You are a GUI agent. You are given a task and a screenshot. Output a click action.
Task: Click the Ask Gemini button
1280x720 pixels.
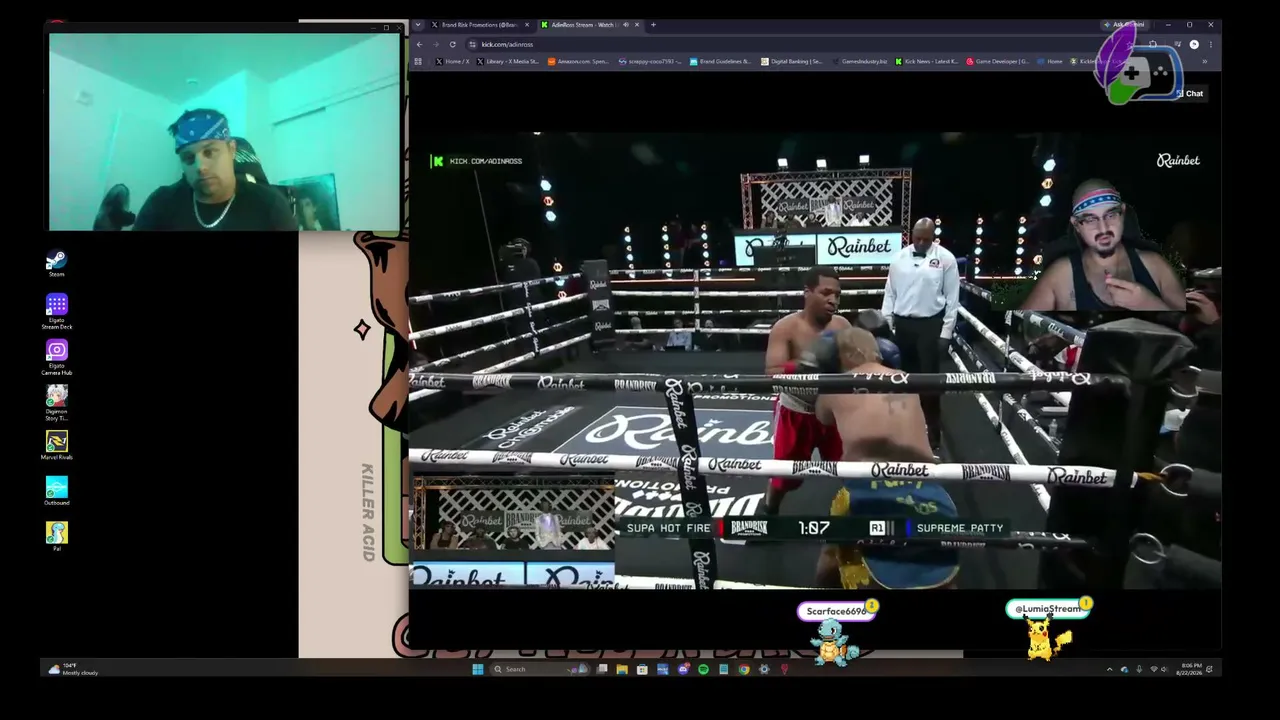1126,25
